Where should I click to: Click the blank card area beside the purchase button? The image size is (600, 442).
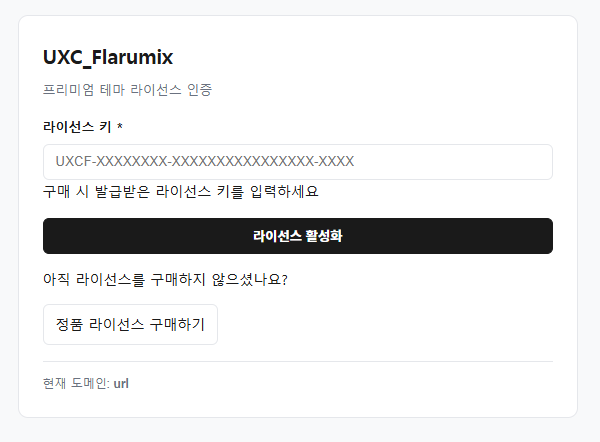383,325
